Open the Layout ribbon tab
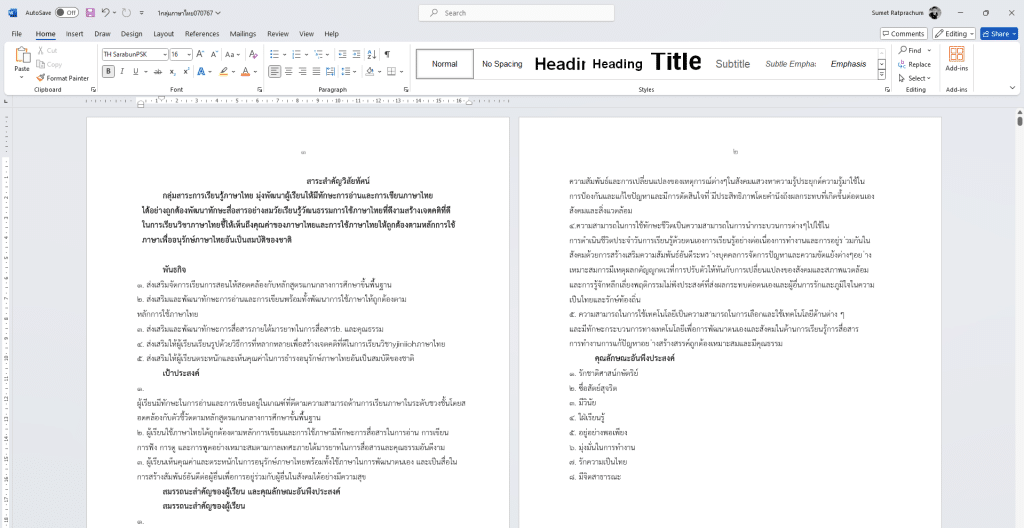The image size is (1024, 528). [163, 33]
